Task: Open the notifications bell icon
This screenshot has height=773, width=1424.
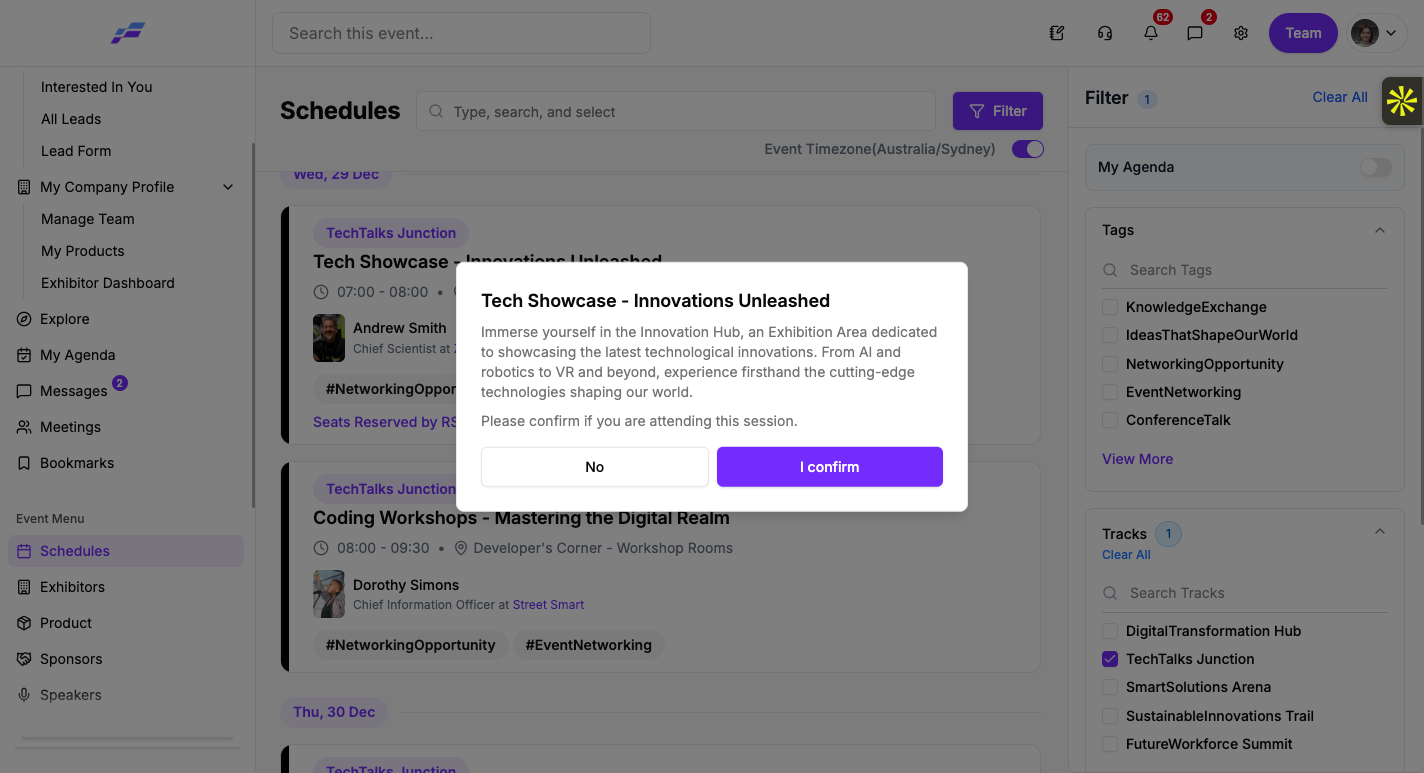Action: point(1151,33)
